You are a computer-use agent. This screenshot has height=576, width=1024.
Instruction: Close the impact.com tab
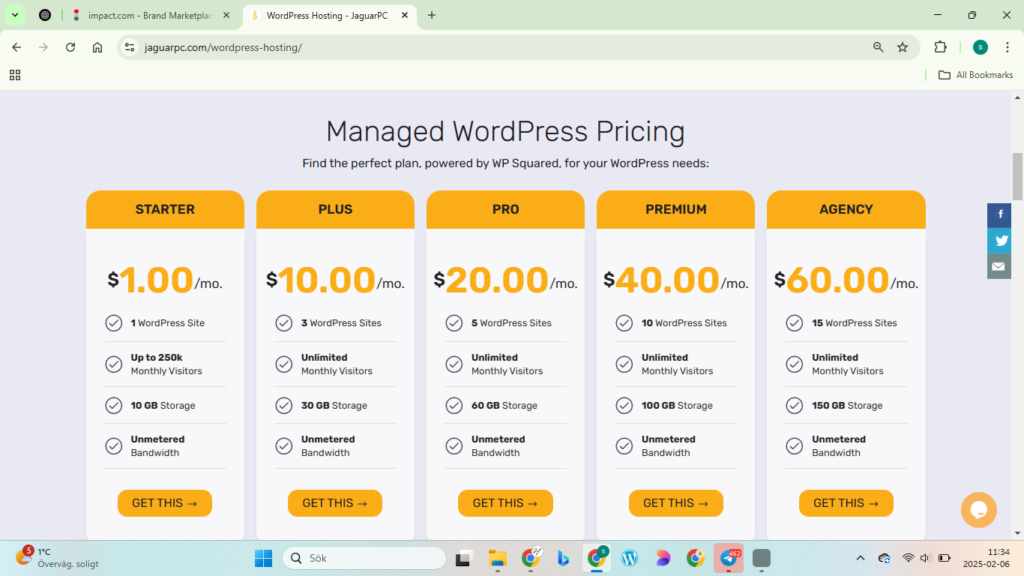[227, 15]
